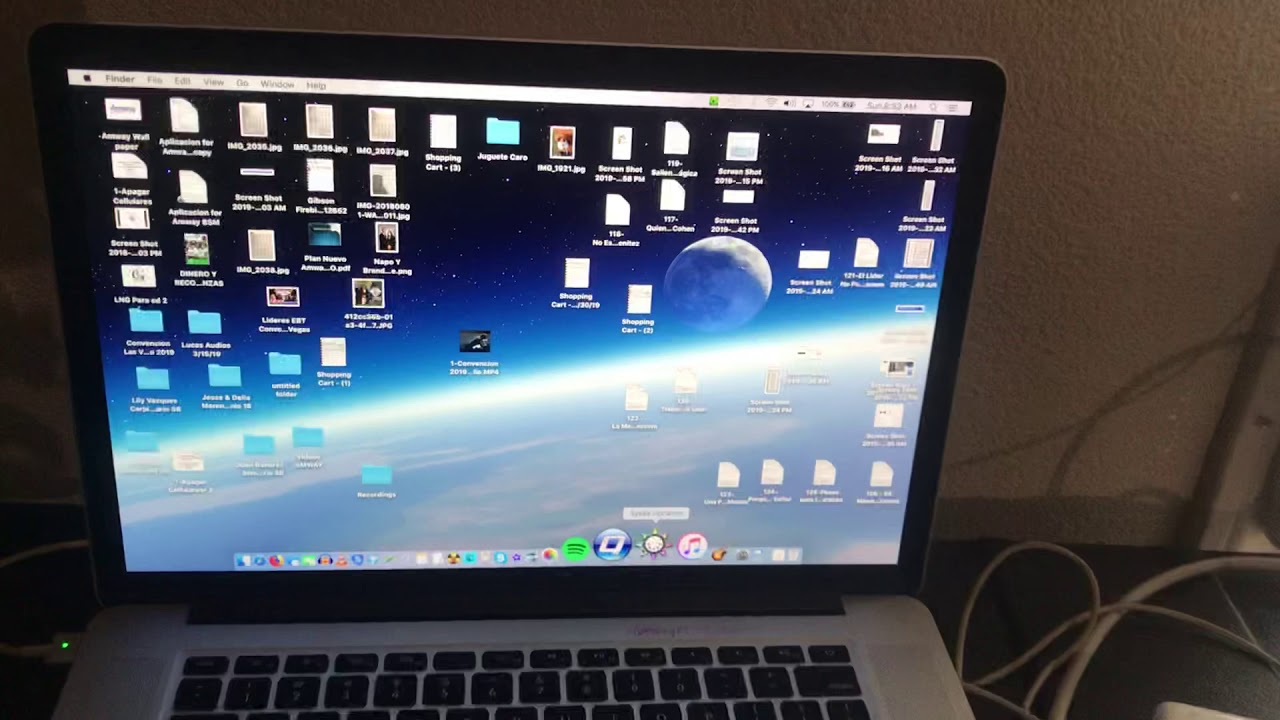
Task: Select the Shopping Cart - (1) file
Action: click(333, 362)
